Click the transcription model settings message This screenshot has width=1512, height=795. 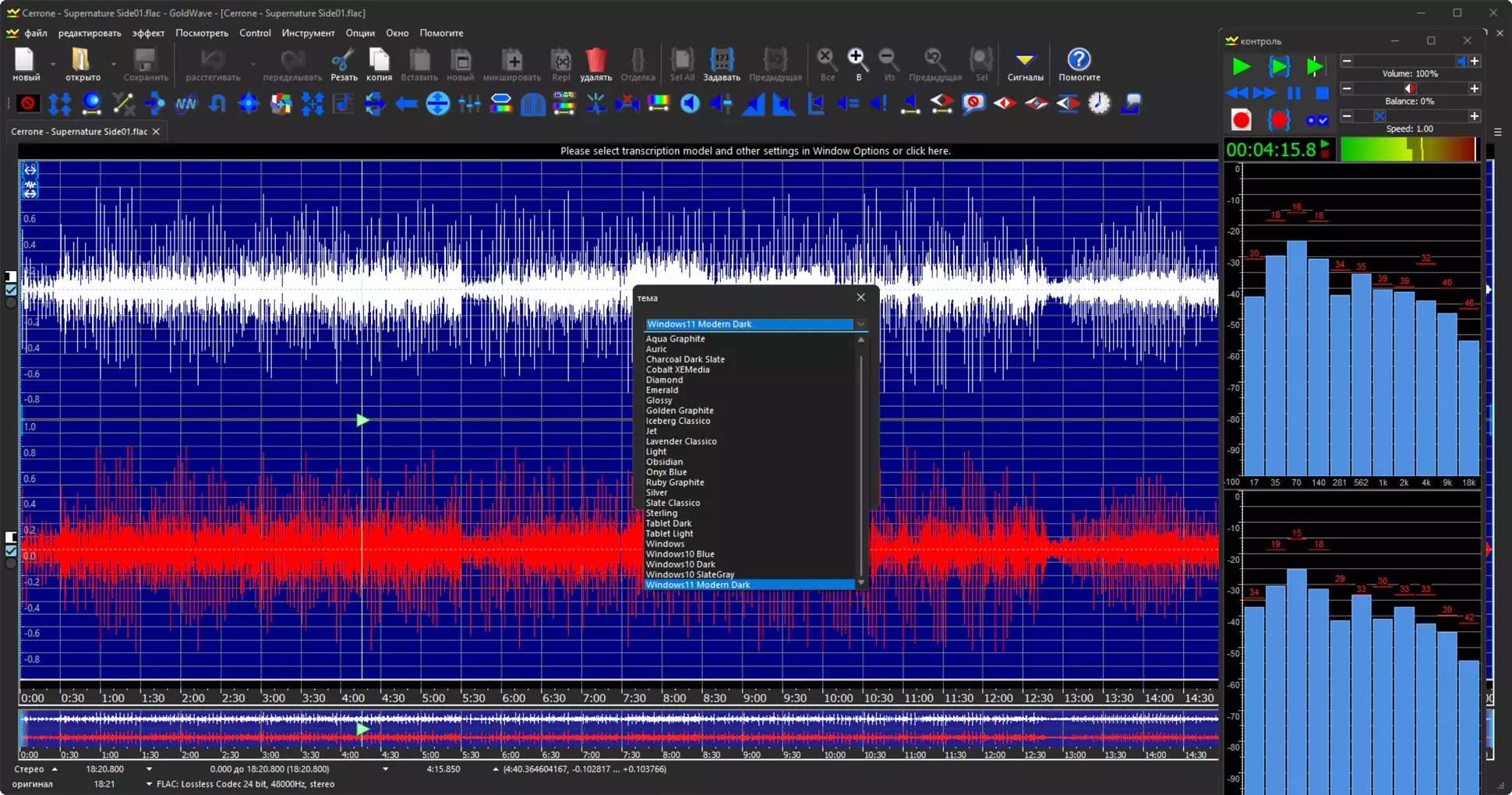(x=755, y=151)
